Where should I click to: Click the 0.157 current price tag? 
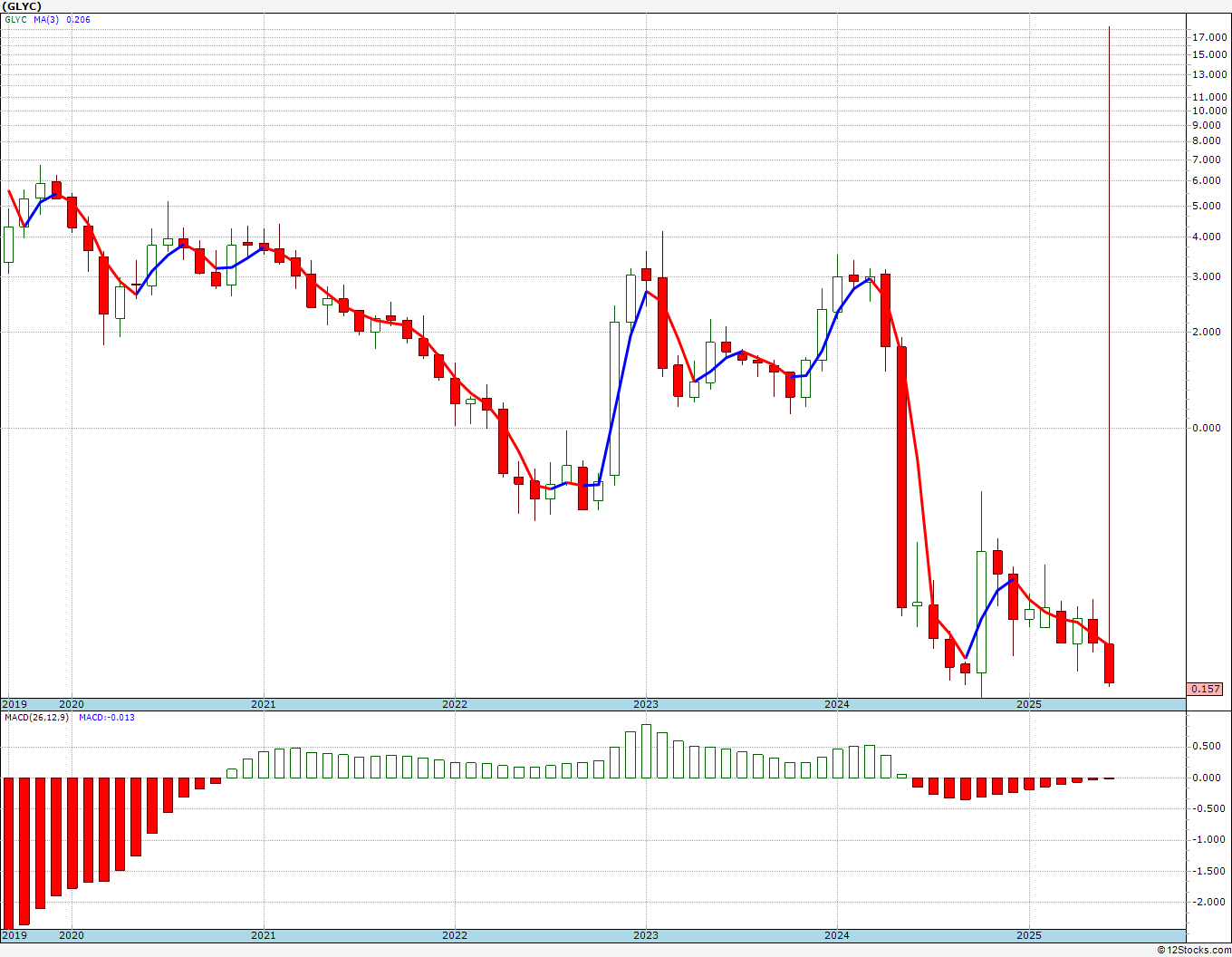pos(1205,689)
